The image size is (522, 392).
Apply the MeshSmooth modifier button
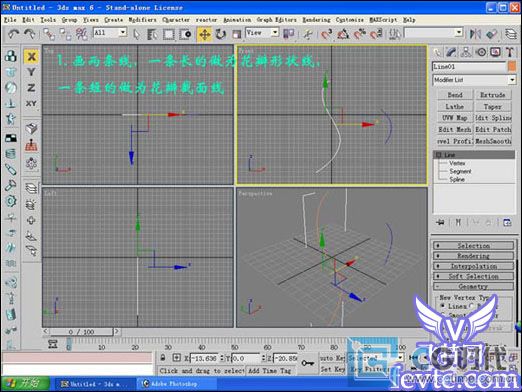click(493, 141)
